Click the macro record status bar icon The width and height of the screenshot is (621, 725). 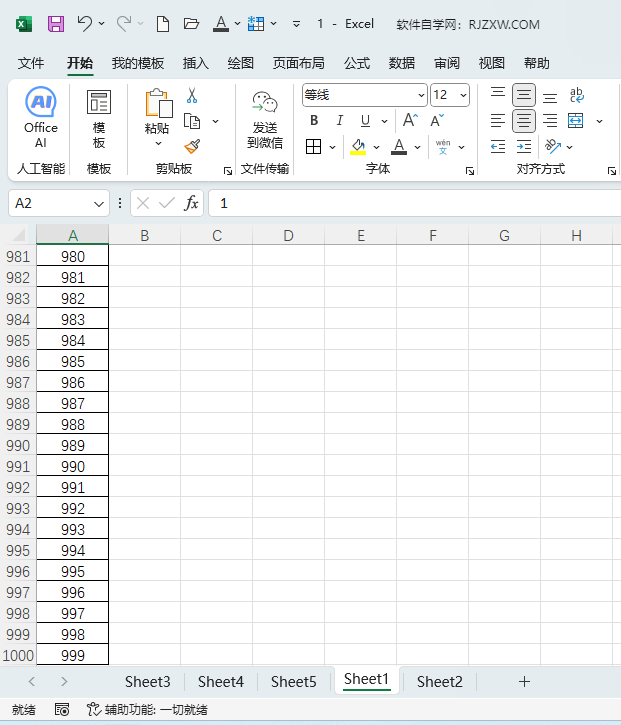[62, 709]
